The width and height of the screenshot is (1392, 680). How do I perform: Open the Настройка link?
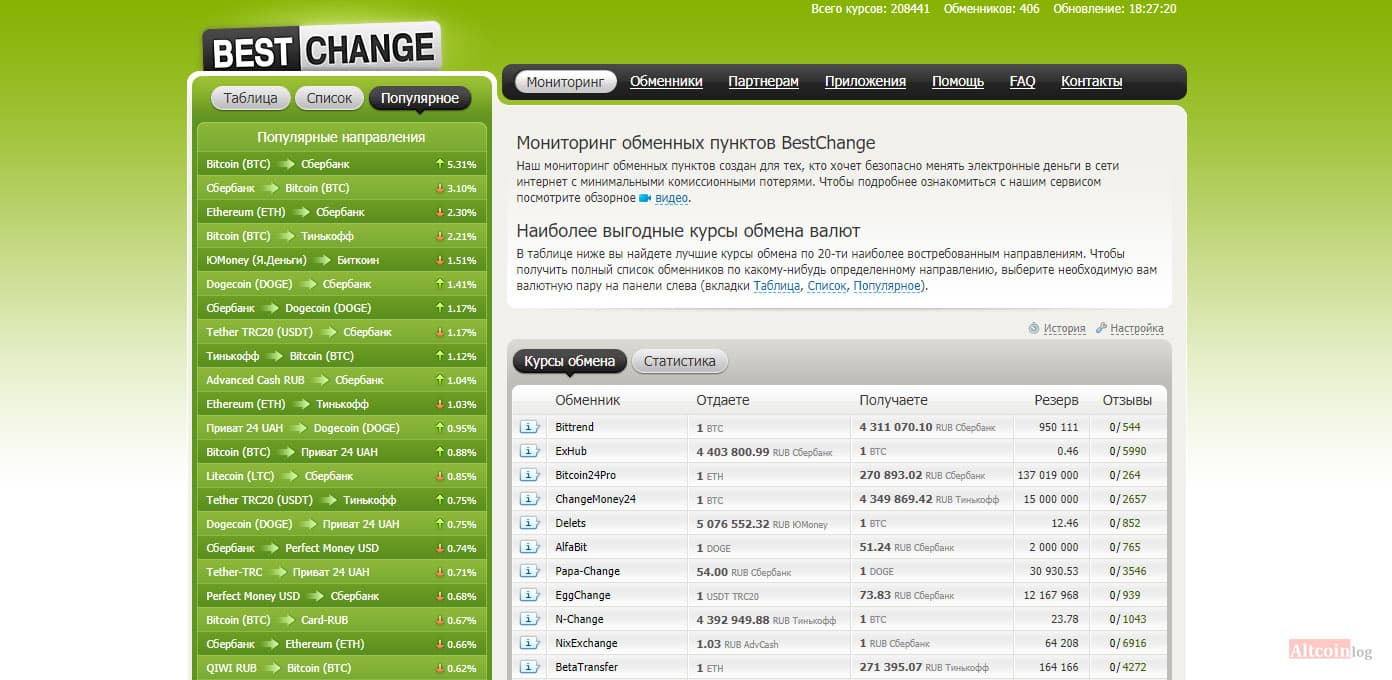coord(1137,328)
